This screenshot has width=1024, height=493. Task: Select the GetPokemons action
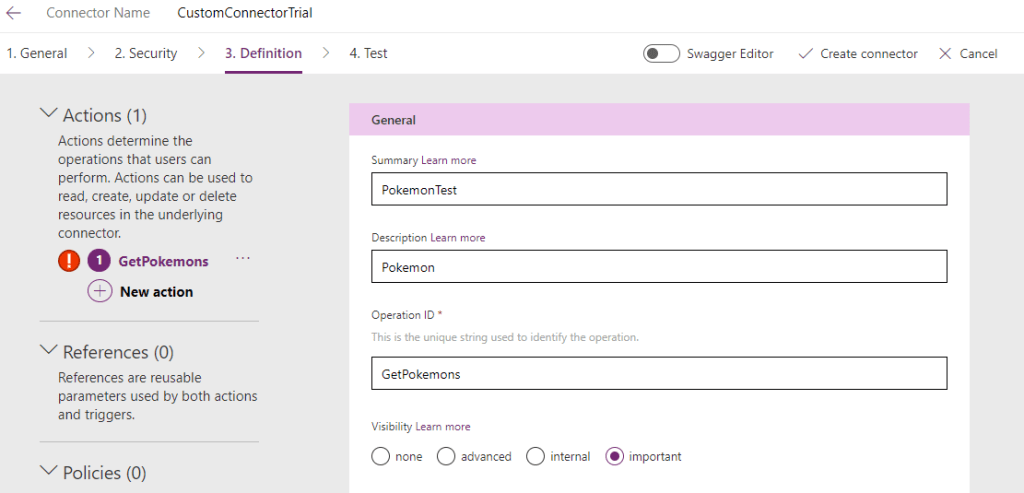tap(163, 261)
